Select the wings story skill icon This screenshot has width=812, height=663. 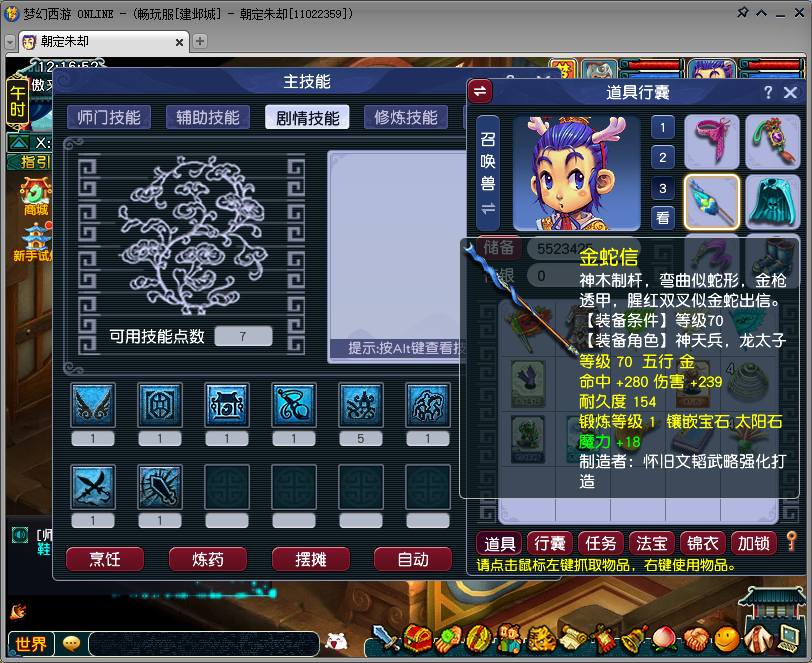tap(93, 405)
